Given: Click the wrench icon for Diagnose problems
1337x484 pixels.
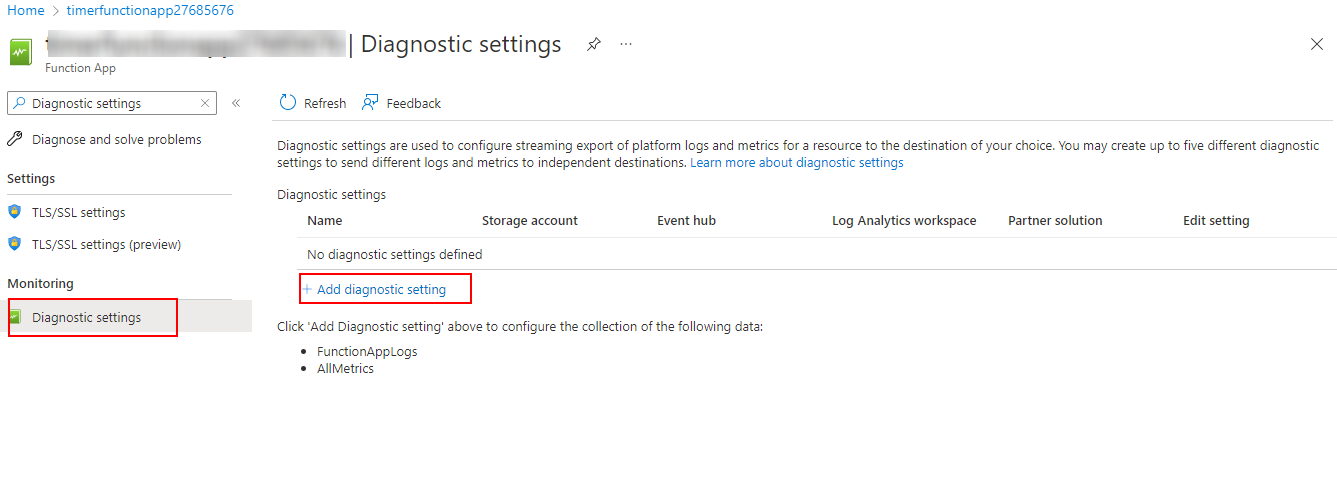Looking at the screenshot, I should 15,139.
